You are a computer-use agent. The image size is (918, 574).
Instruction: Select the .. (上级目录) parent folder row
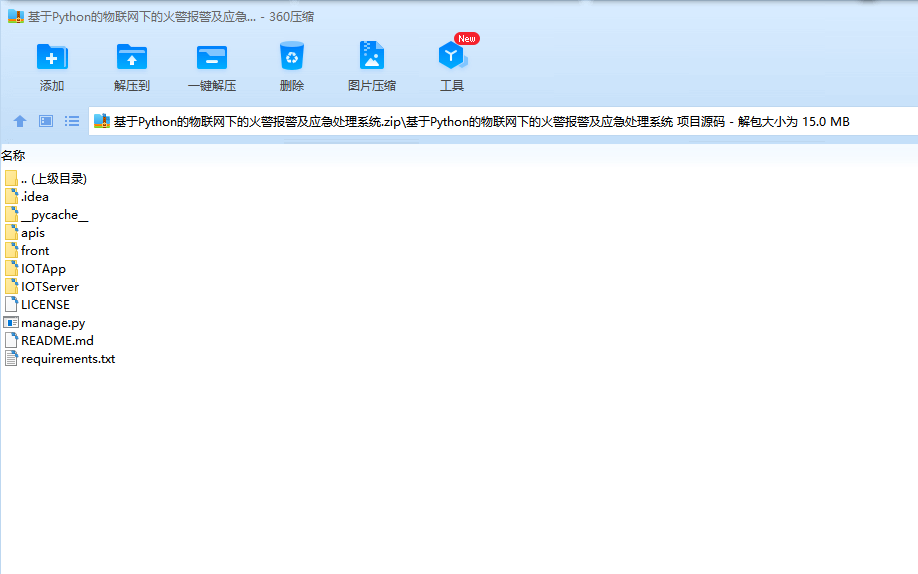pos(46,179)
